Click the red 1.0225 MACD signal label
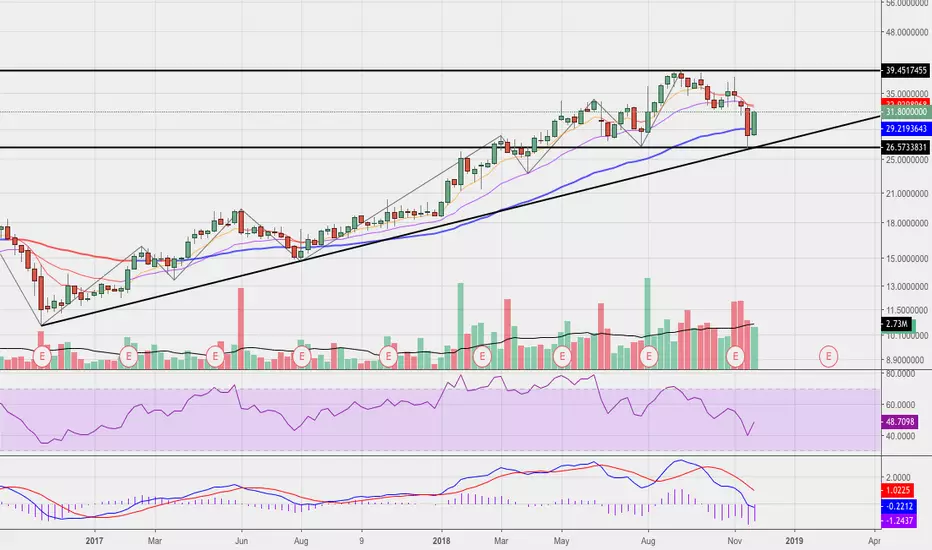 pos(898,491)
